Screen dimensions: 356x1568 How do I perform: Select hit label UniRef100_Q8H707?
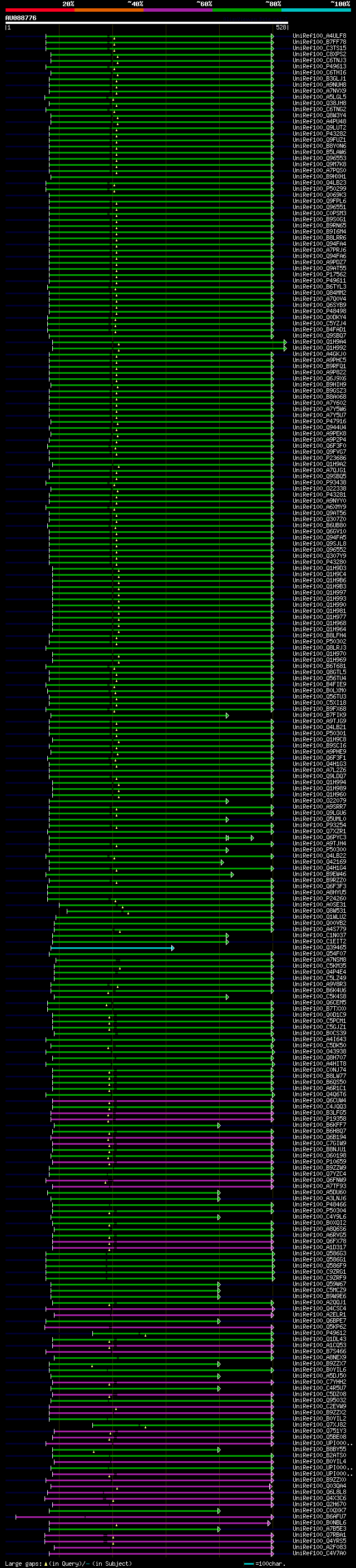point(319,1058)
